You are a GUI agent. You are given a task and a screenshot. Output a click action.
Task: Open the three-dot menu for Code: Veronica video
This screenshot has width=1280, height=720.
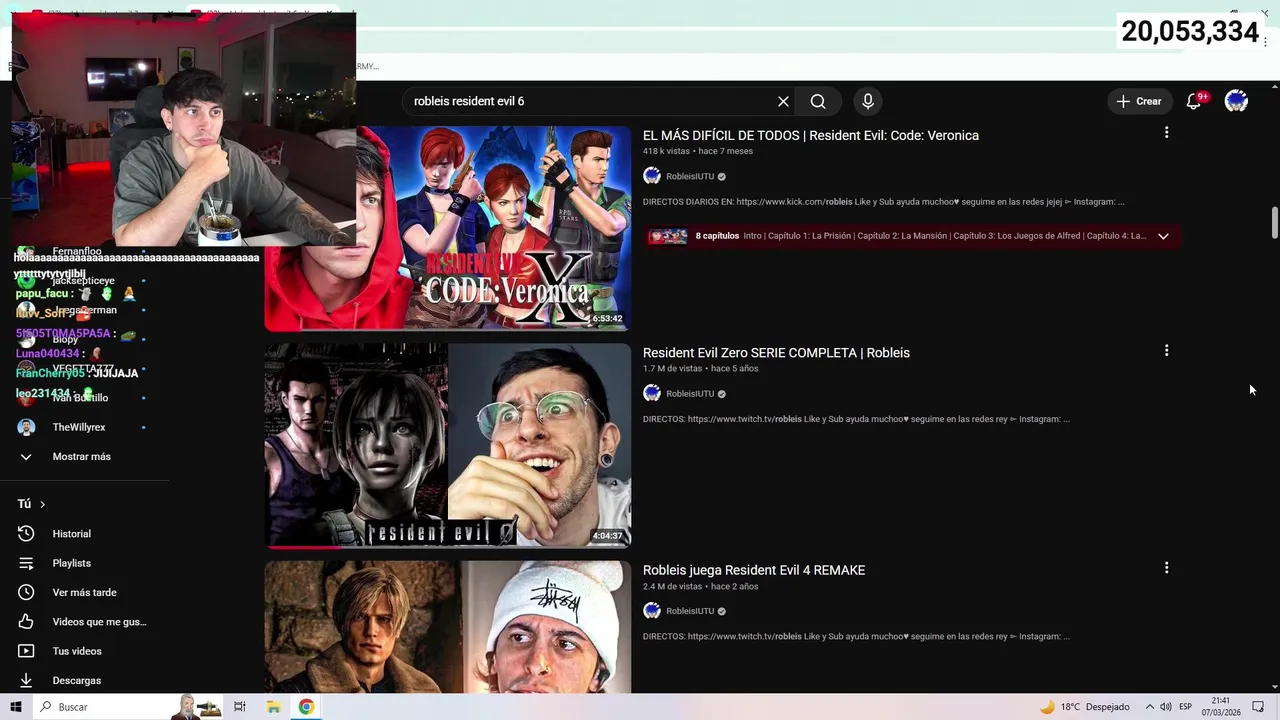(x=1166, y=133)
